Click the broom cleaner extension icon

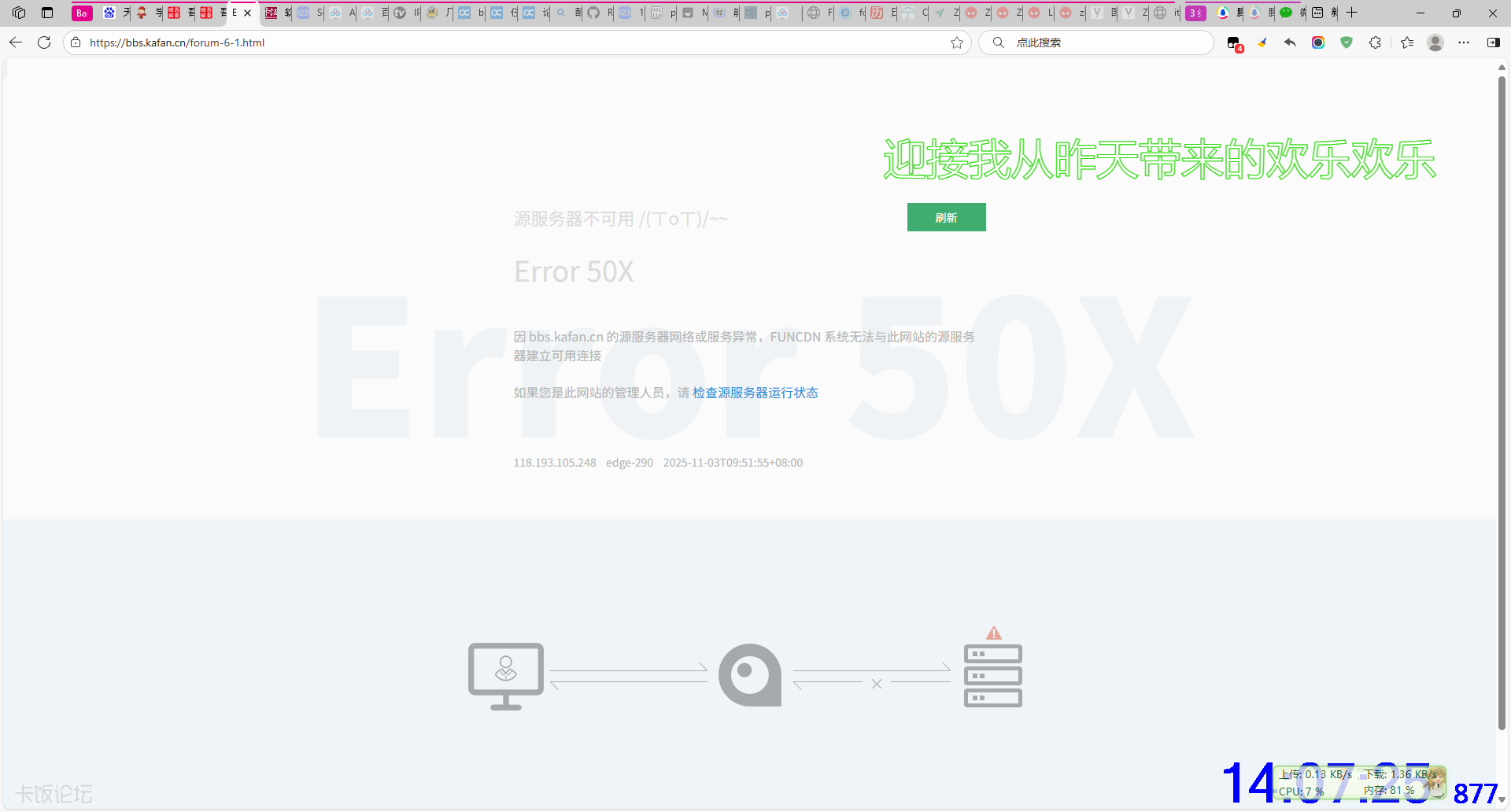point(1262,42)
